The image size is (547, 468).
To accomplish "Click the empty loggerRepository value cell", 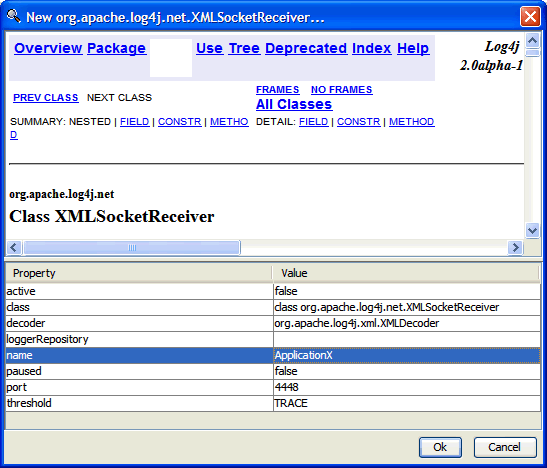I will pyautogui.click(x=407, y=339).
